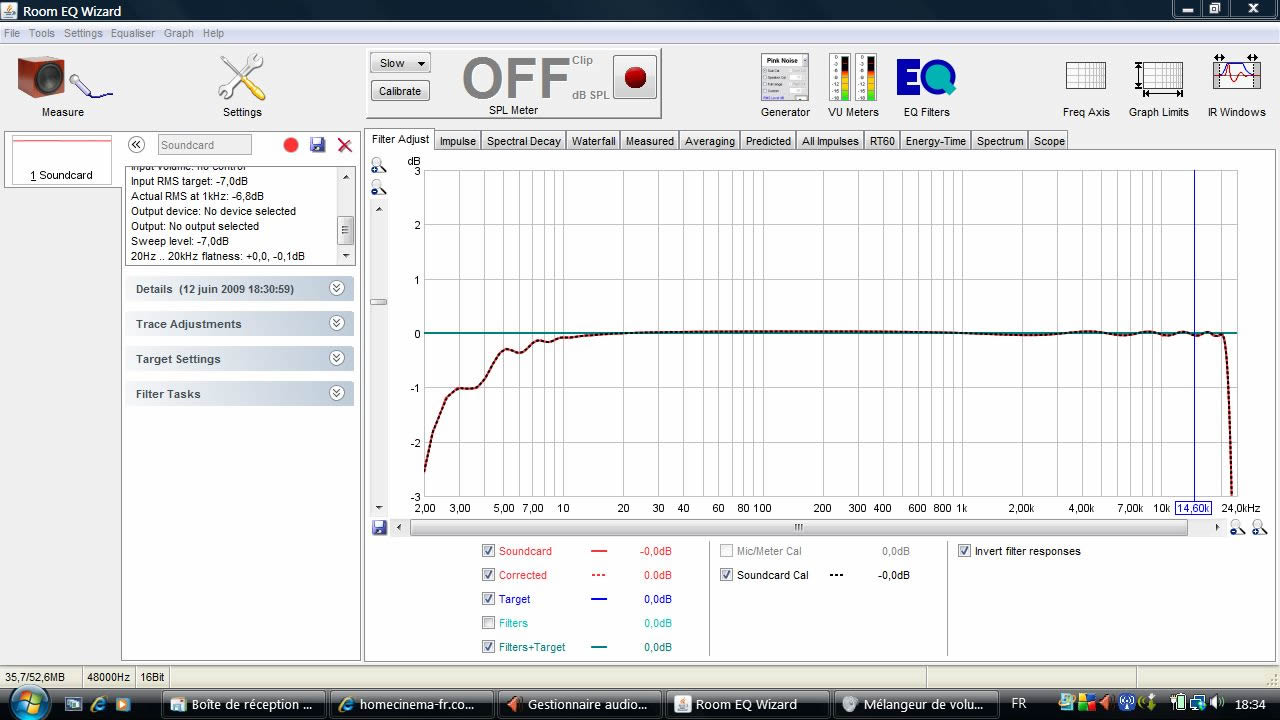Click the vertical zoom-in magnifier at the graph top

click(x=378, y=167)
